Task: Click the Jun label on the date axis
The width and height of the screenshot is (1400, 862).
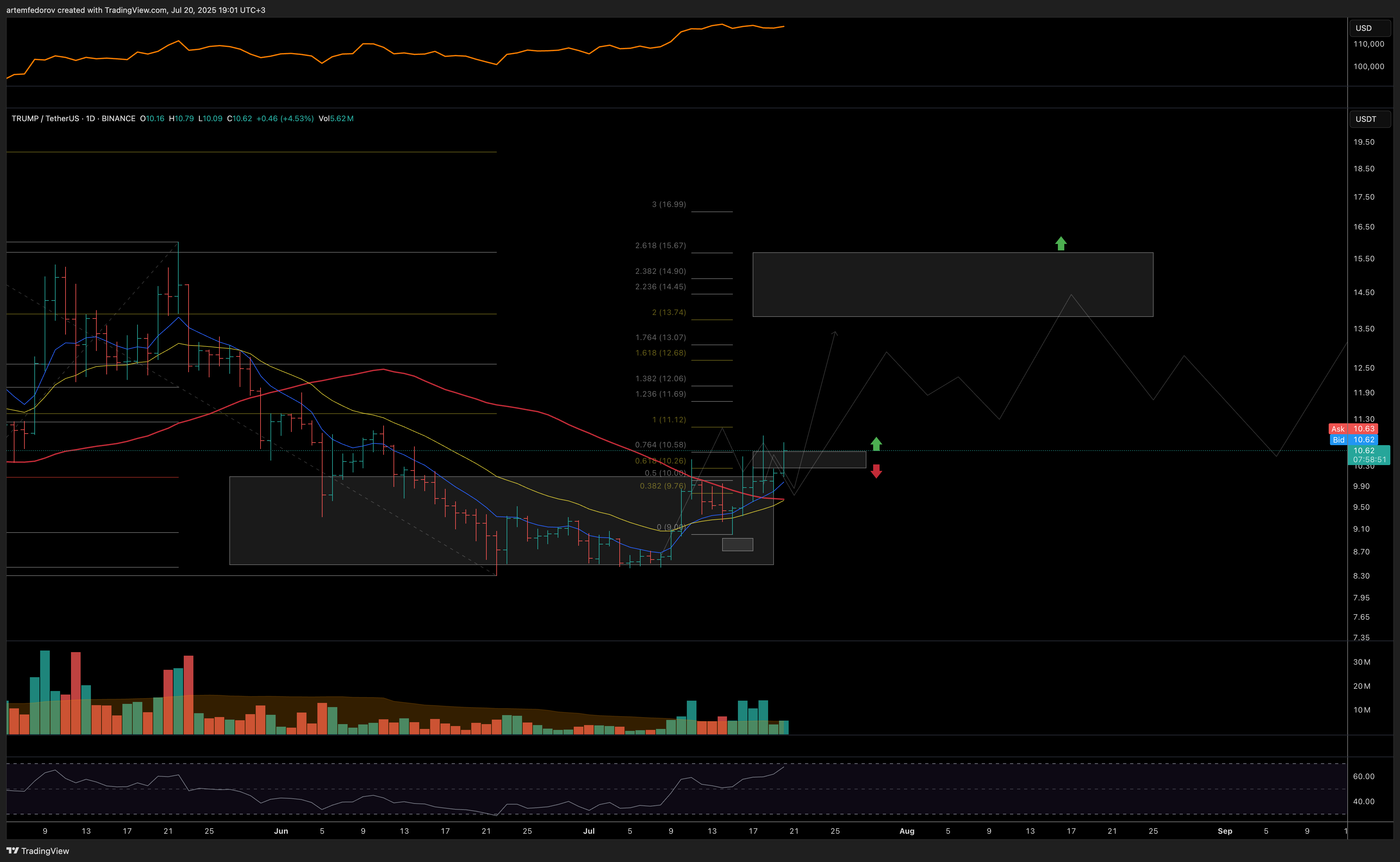Action: [281, 831]
